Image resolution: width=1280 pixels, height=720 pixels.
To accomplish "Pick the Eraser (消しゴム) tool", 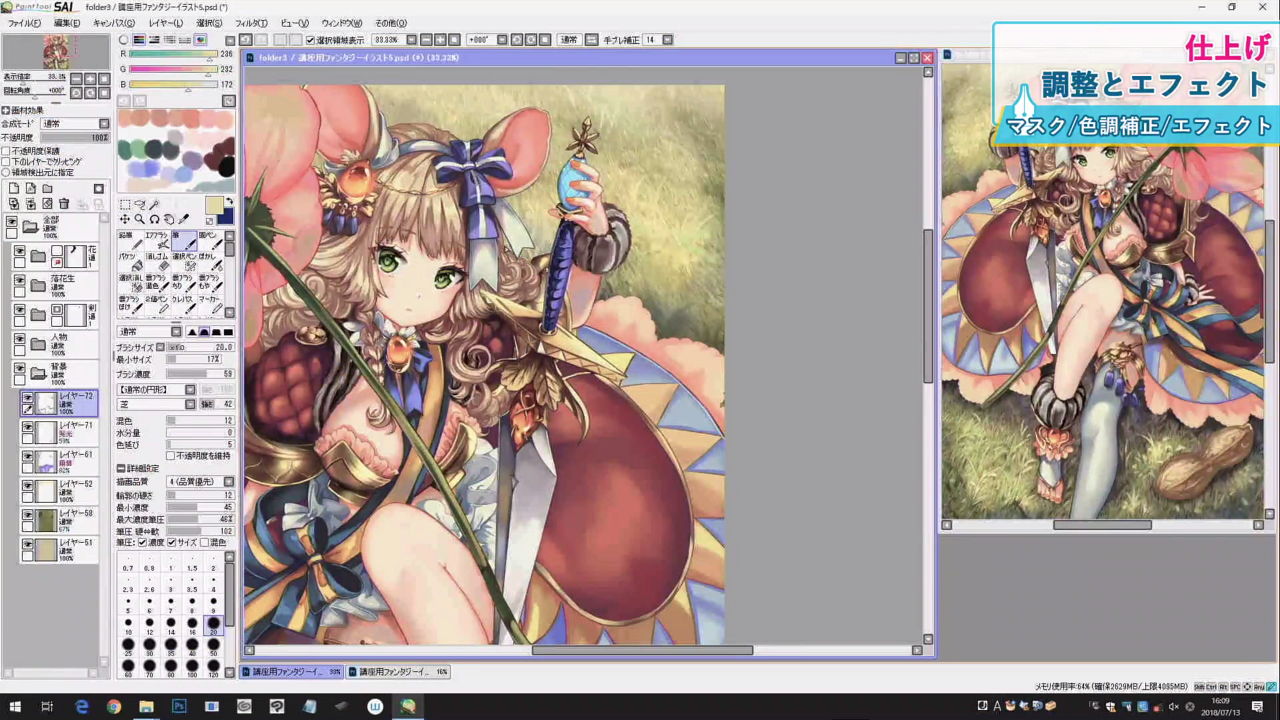I will pyautogui.click(x=156, y=262).
